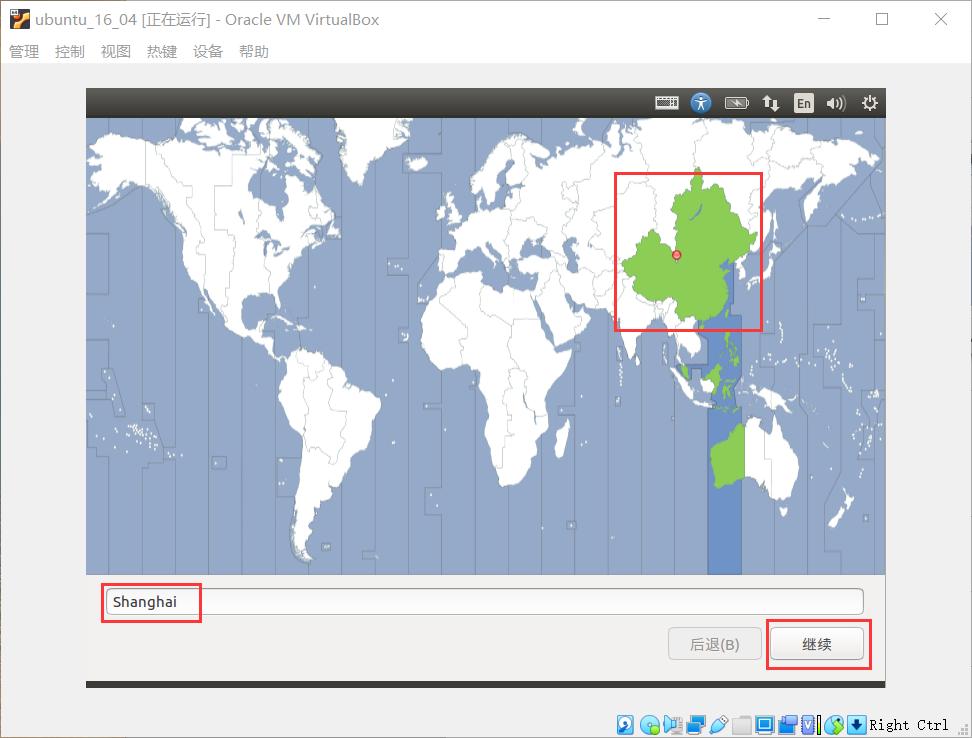Viewport: 972px width, 738px height.
Task: Open the 热键 menu
Action: click(x=162, y=51)
